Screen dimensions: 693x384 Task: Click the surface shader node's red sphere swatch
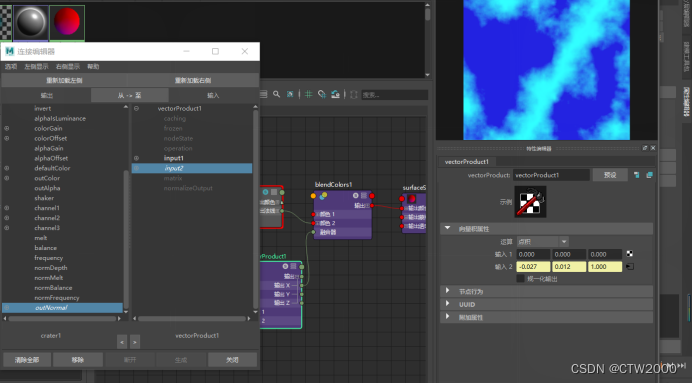click(411, 198)
